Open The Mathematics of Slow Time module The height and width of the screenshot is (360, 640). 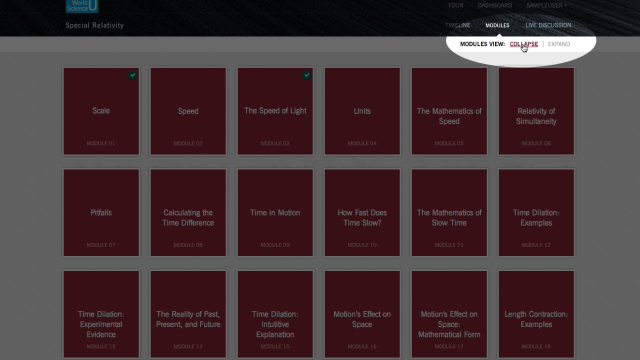click(x=449, y=213)
